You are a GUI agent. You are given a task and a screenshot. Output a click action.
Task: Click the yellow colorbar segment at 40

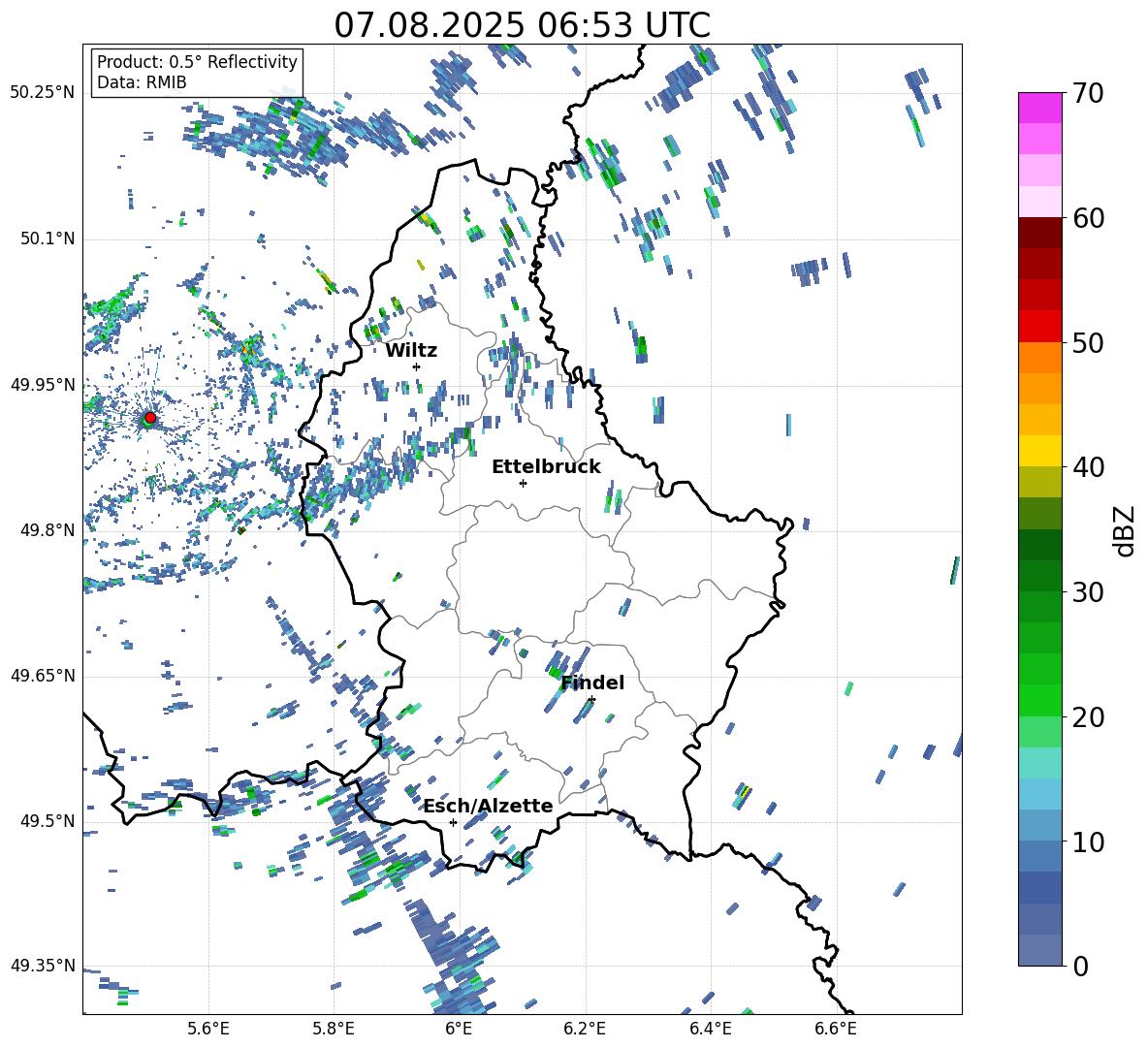point(1039,451)
